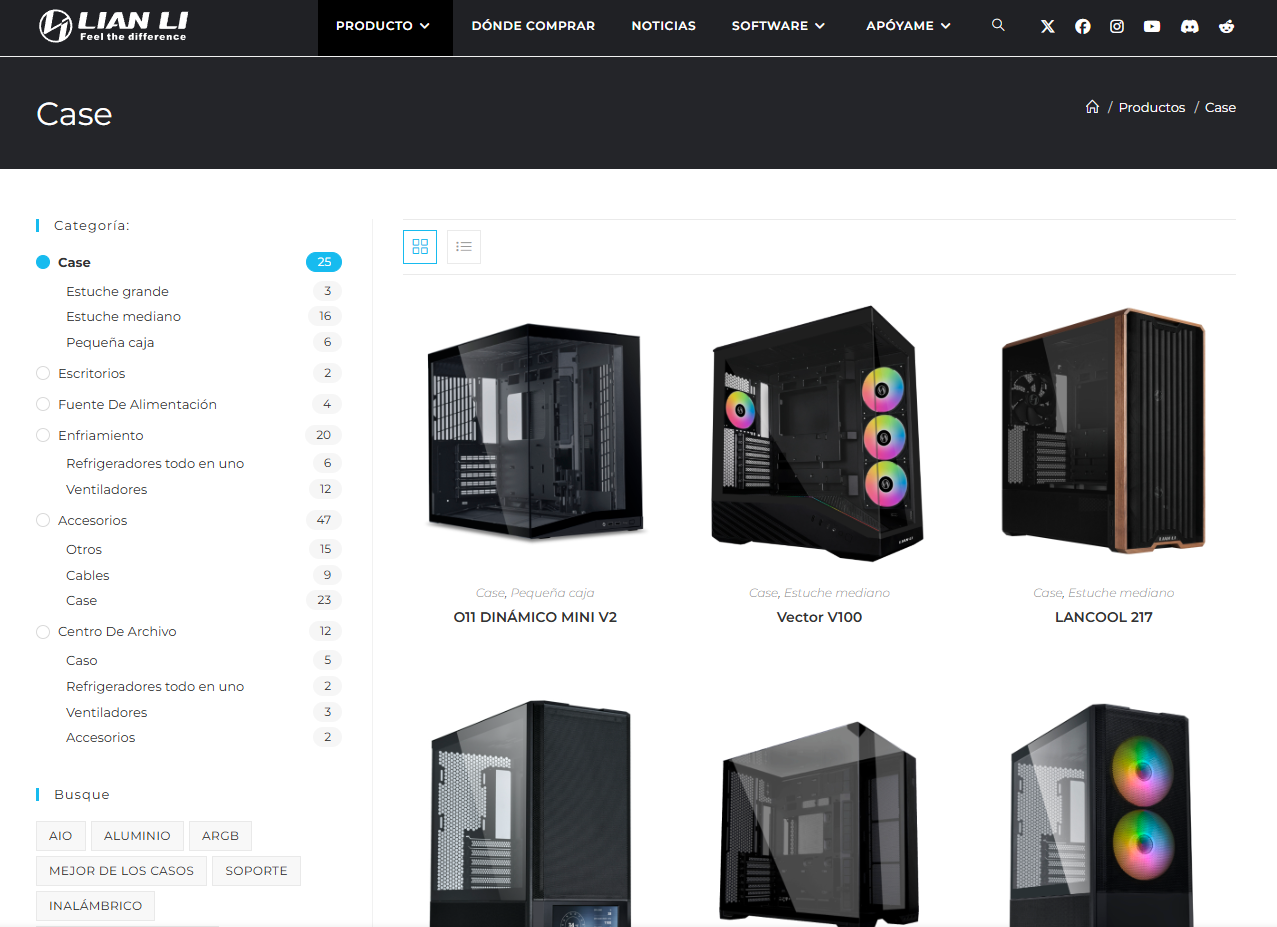The height and width of the screenshot is (927, 1277).
Task: Open O11 DINÁMICO MINI V2 product image
Action: (x=535, y=431)
